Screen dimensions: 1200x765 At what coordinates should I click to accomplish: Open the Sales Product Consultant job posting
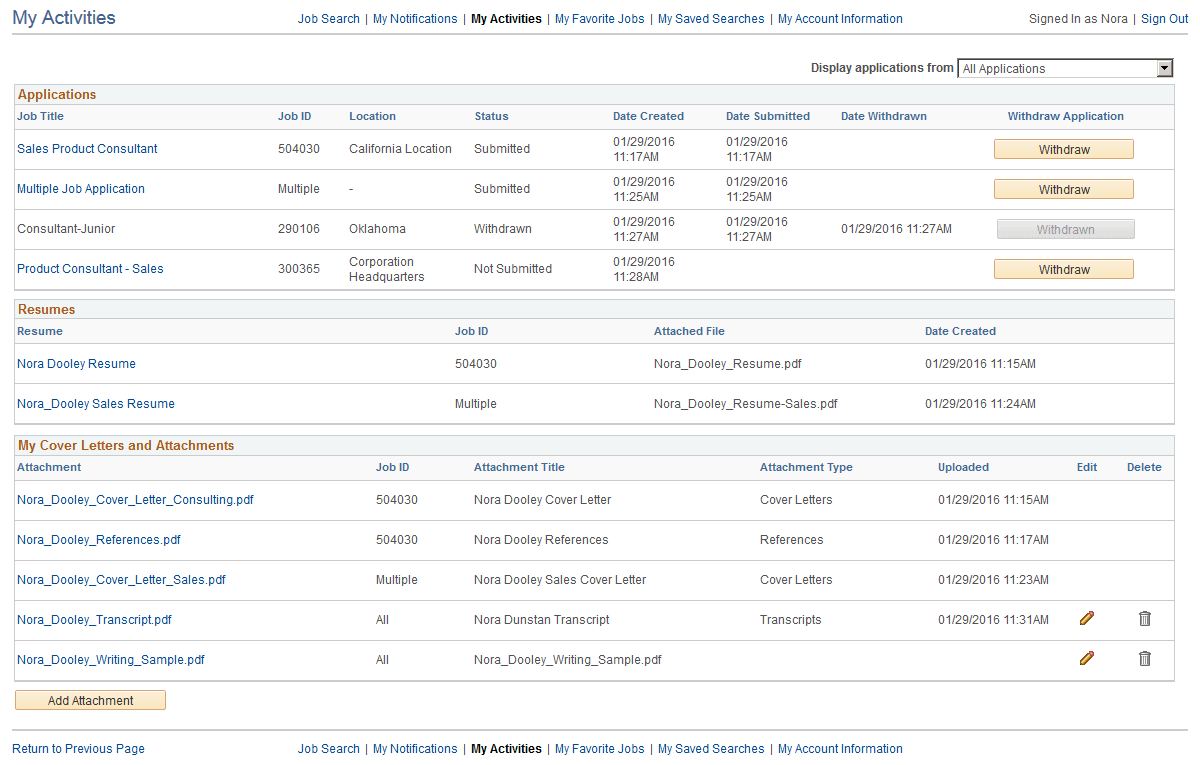[87, 148]
